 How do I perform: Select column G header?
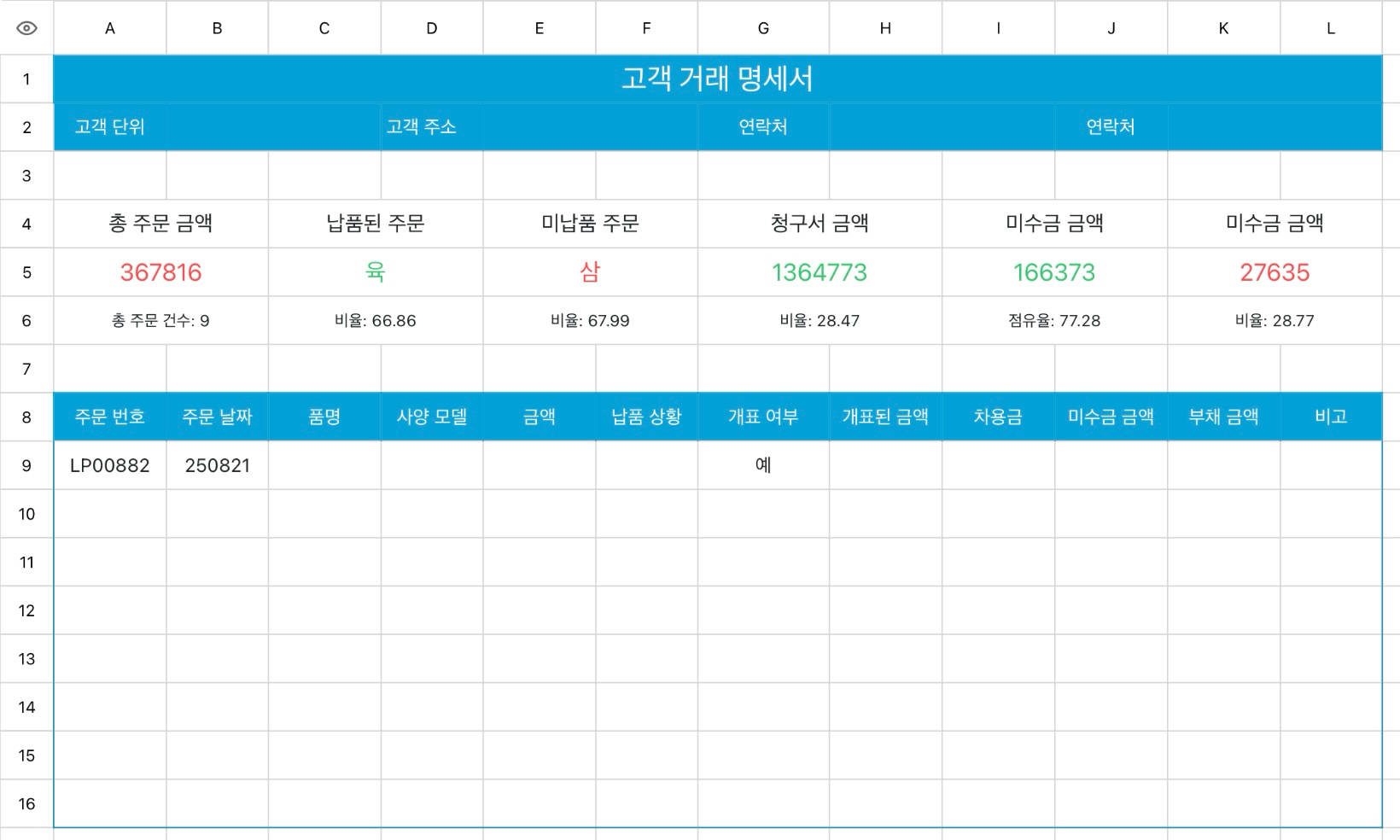(x=764, y=28)
